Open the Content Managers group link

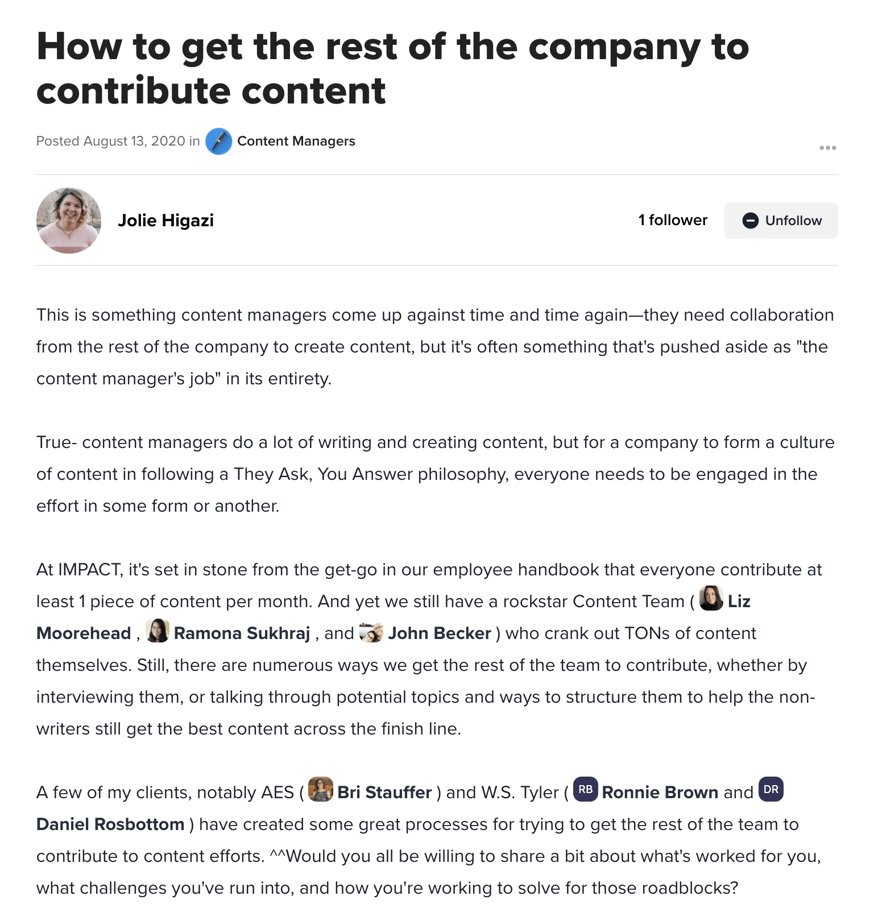(x=296, y=142)
